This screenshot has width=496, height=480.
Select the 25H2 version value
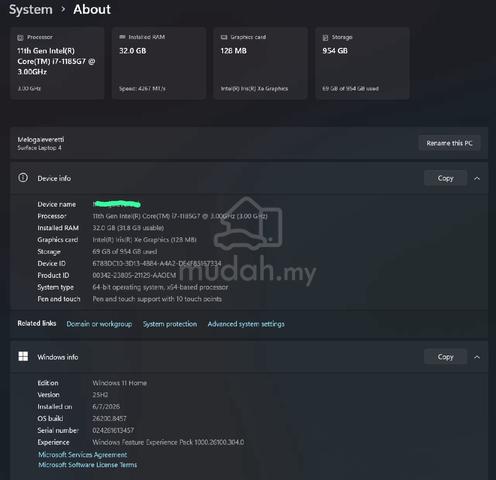[x=100, y=395]
